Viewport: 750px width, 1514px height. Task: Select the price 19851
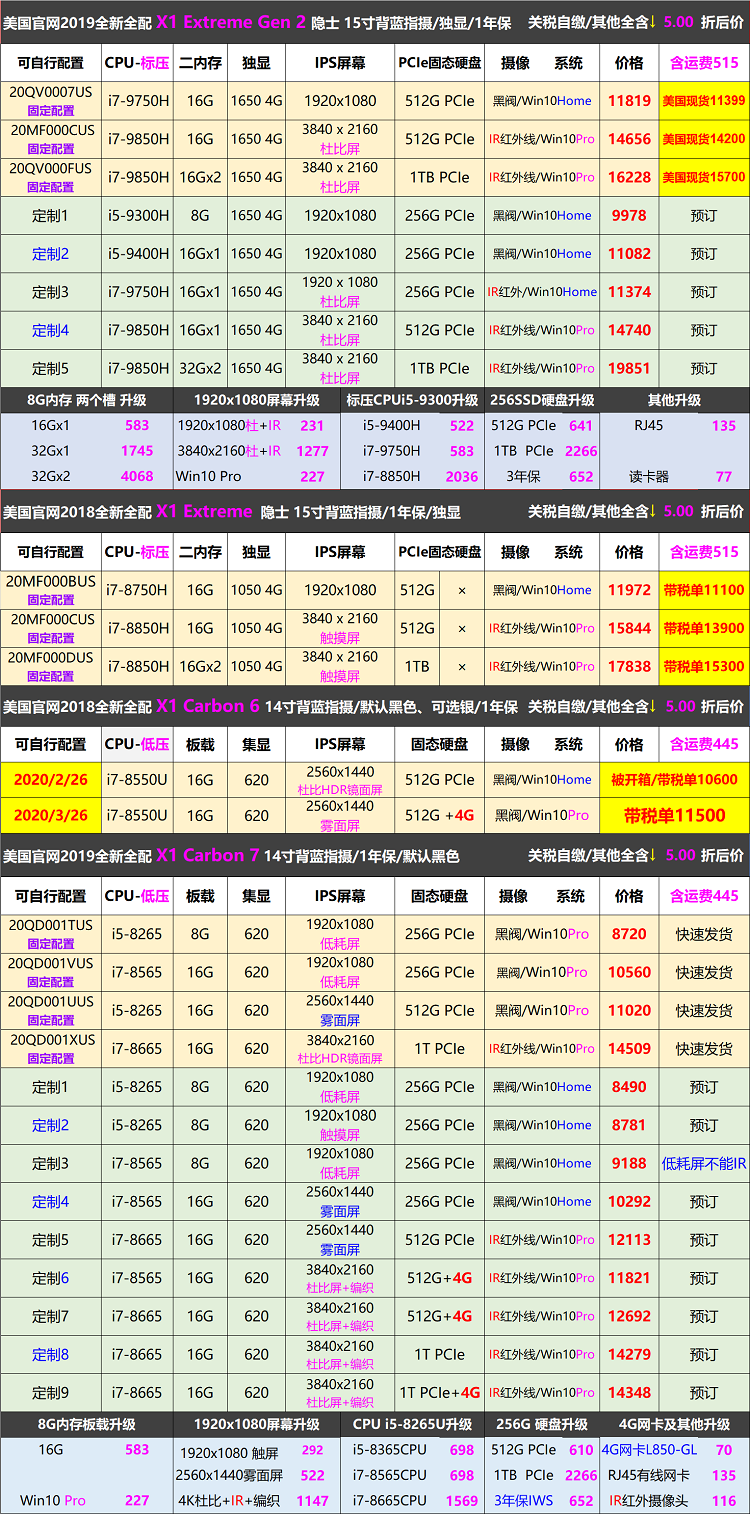629,368
